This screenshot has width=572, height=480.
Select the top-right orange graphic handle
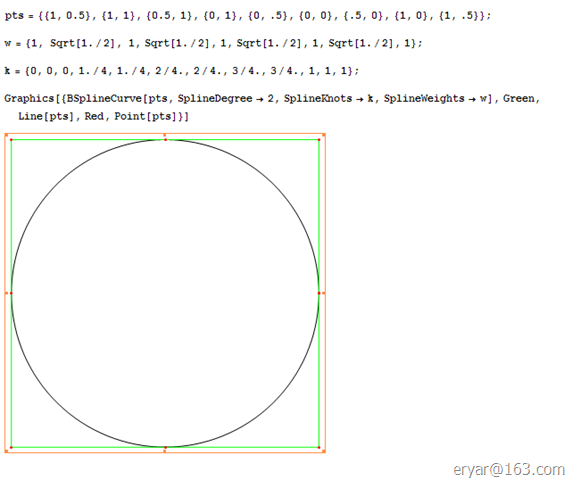[324, 135]
